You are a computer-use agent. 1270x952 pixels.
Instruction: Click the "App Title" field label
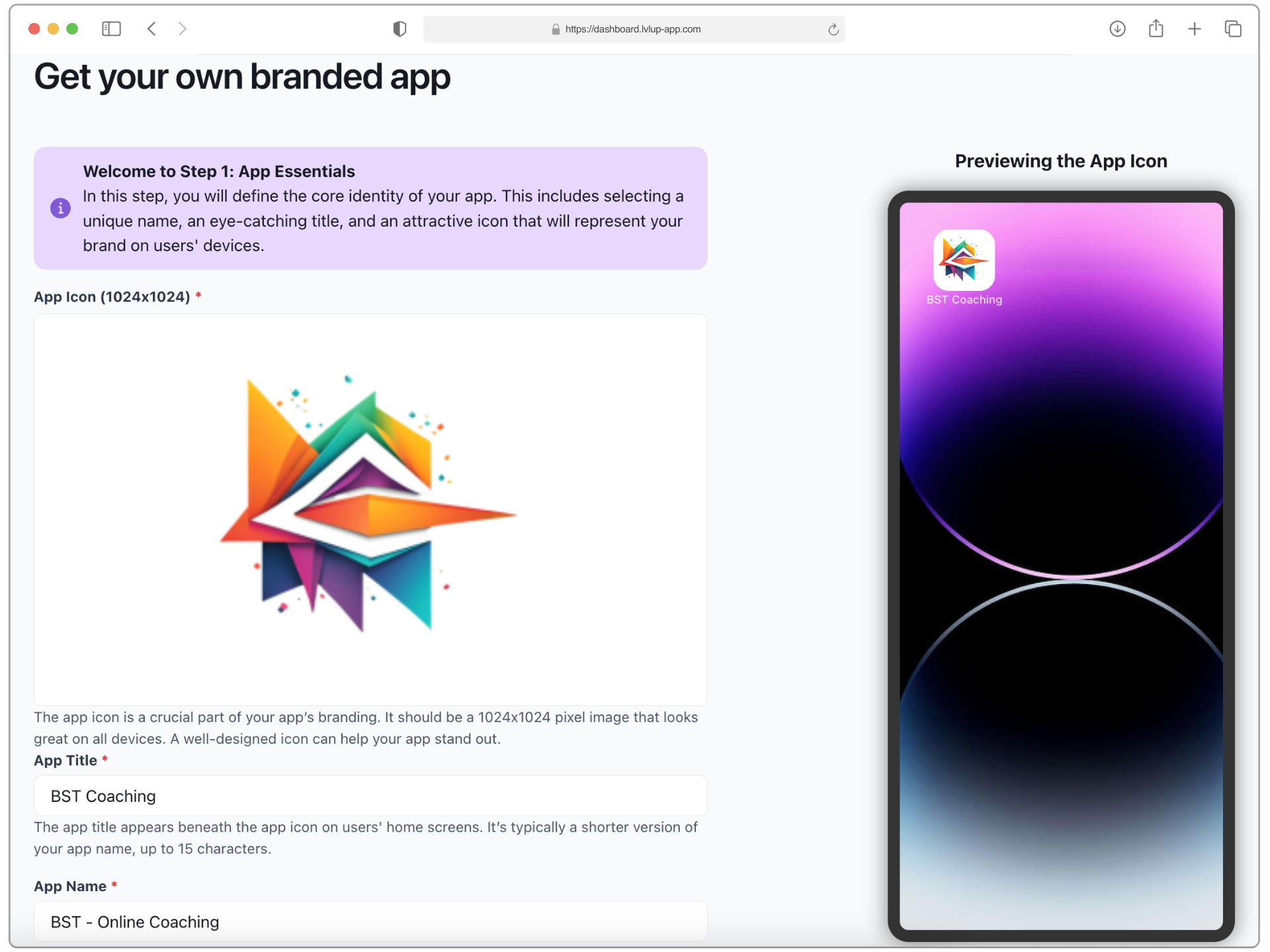(65, 760)
